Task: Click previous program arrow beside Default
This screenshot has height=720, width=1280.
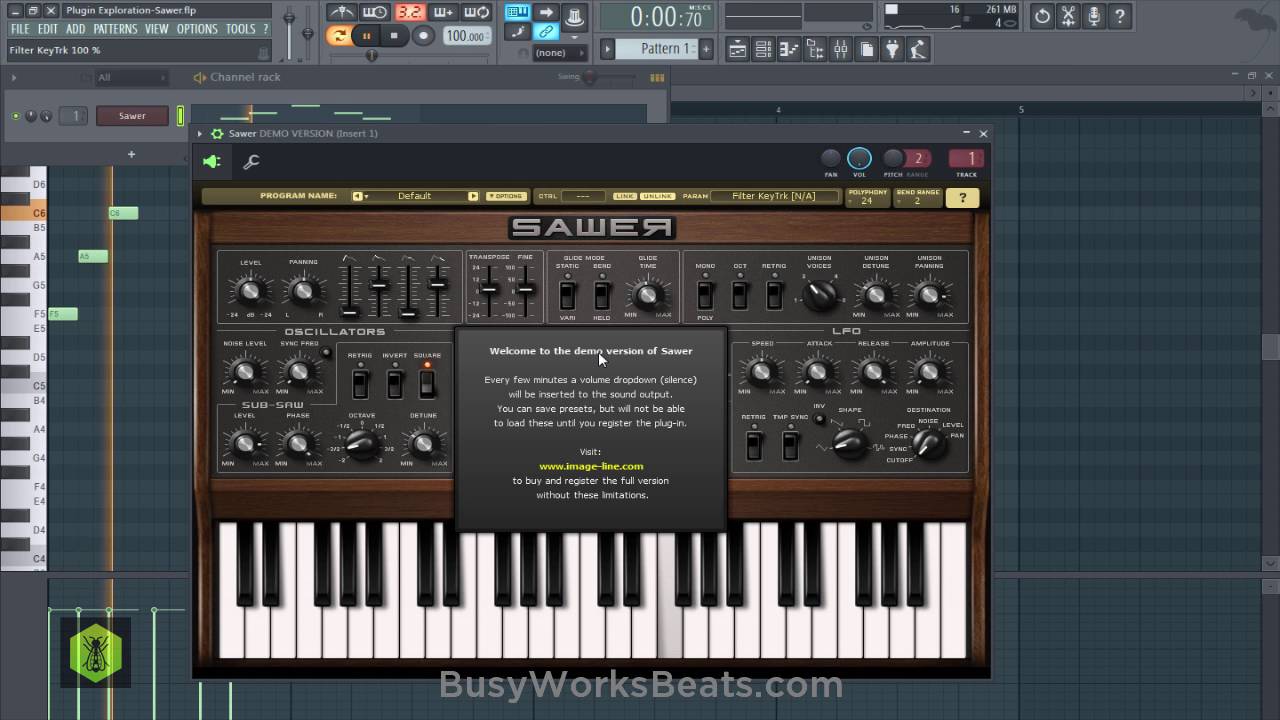Action: click(x=358, y=196)
